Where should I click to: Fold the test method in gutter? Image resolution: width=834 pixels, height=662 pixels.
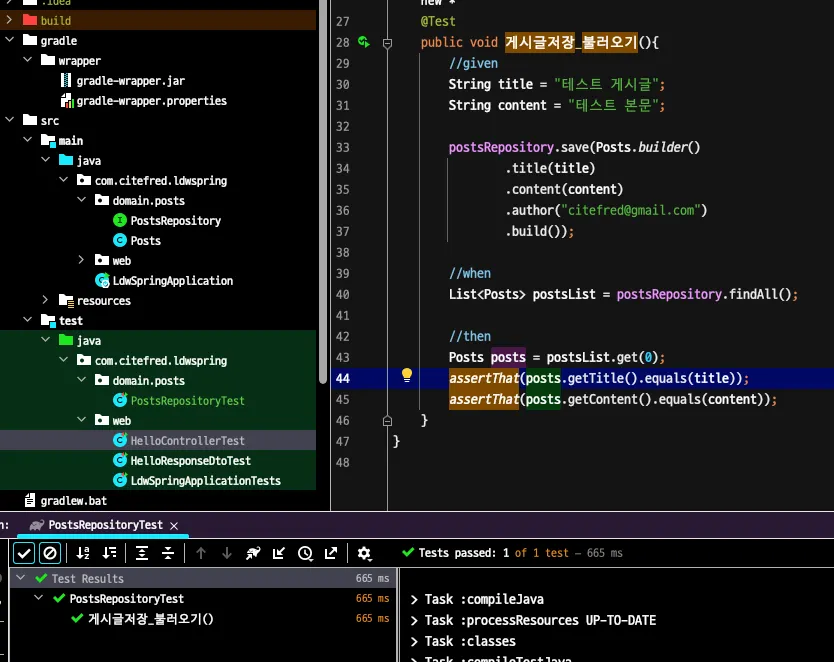point(387,43)
